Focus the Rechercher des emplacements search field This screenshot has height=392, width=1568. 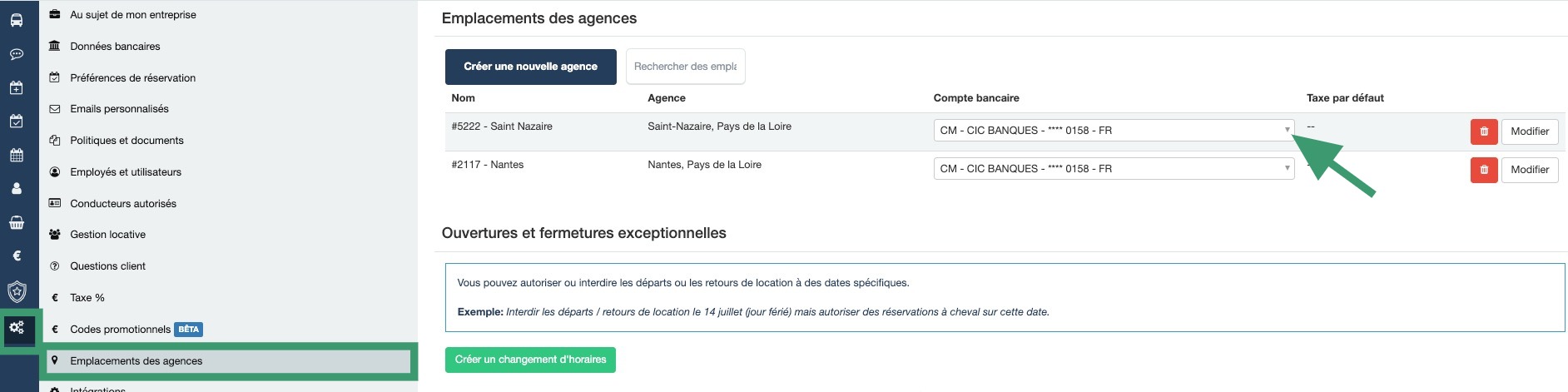pos(685,67)
